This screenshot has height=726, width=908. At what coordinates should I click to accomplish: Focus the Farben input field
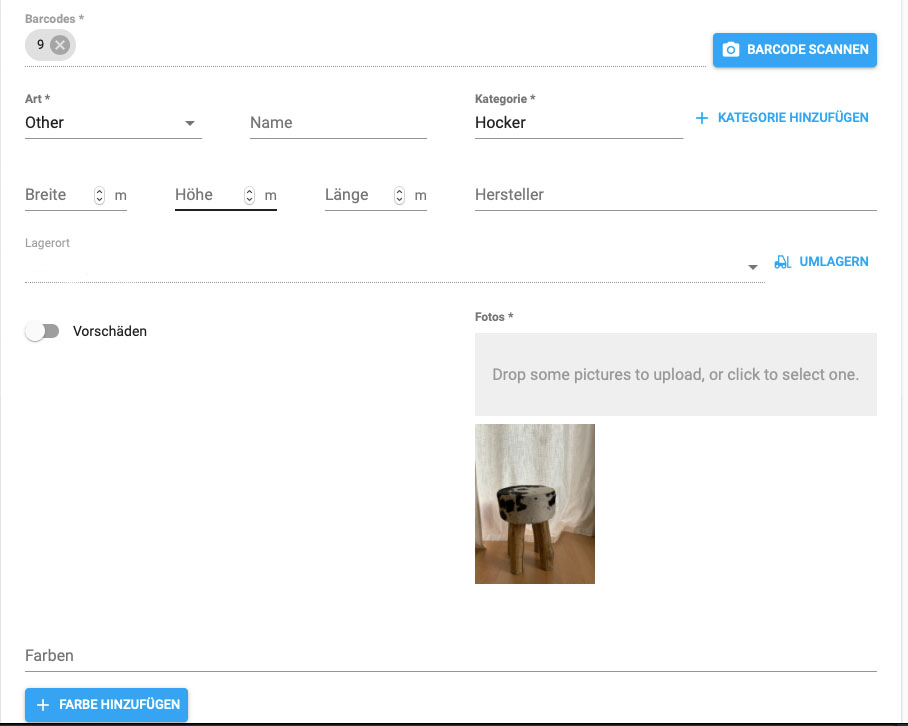(x=451, y=656)
